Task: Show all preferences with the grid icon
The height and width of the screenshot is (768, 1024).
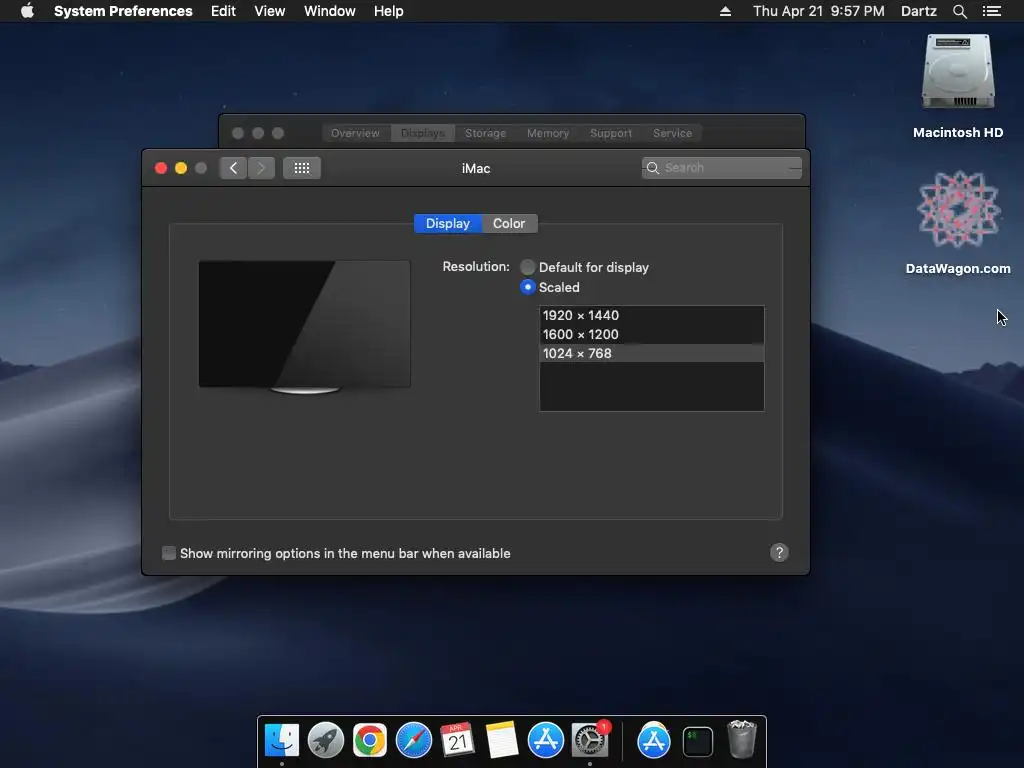Action: 302,168
